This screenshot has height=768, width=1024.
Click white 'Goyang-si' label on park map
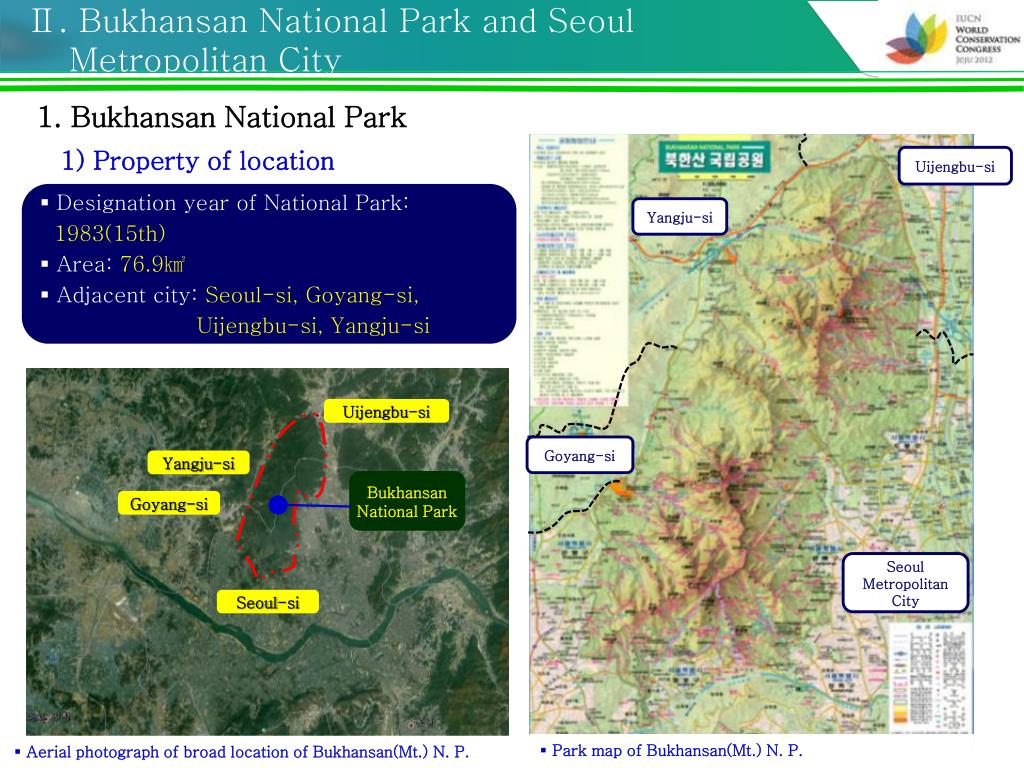580,455
